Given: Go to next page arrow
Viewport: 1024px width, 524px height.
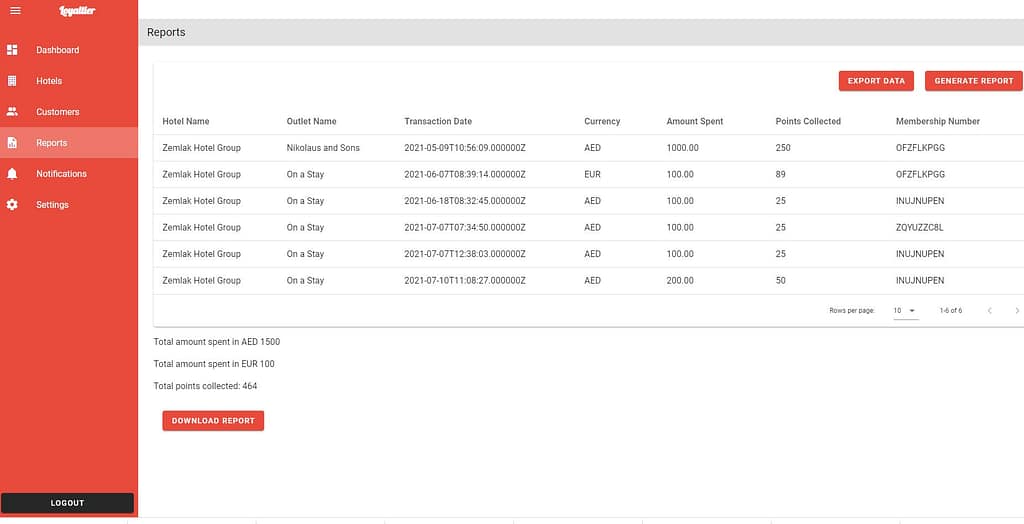Looking at the screenshot, I should (x=1017, y=311).
